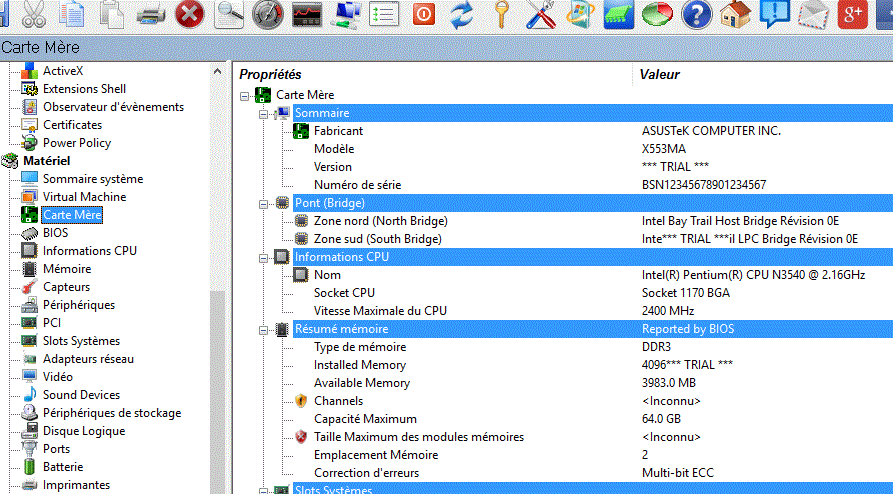
Task: Collapse the Pont (Bridge) section
Action: [264, 204]
